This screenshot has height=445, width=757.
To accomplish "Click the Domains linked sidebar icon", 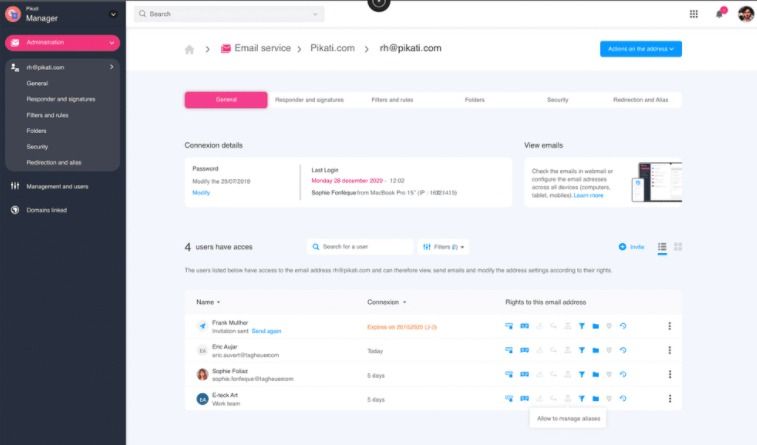I will [15, 210].
